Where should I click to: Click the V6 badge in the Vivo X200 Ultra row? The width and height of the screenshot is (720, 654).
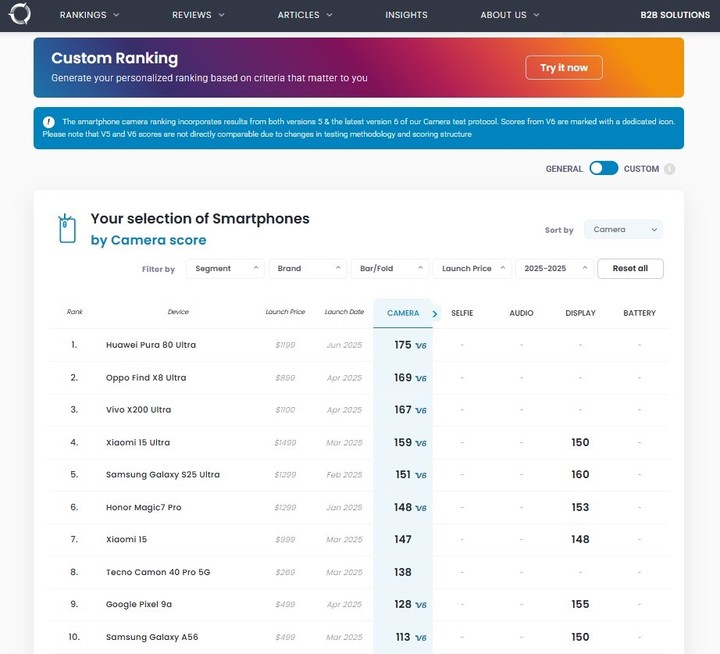tap(421, 410)
